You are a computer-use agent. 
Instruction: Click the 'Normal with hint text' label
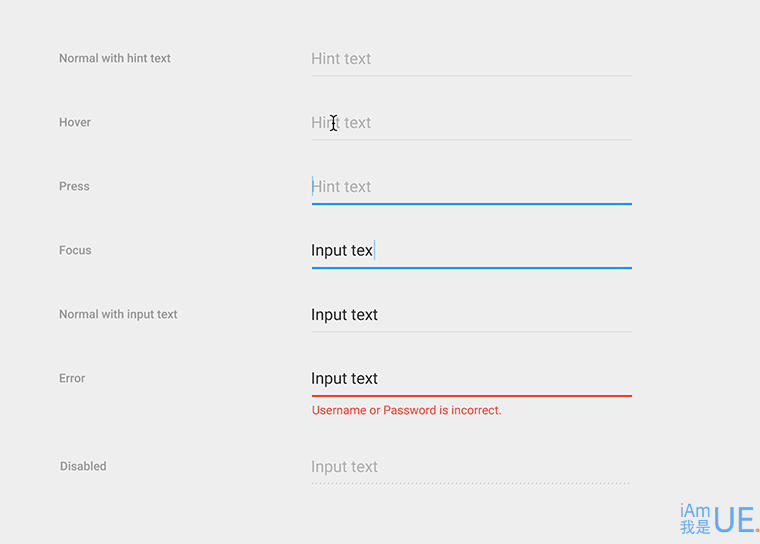[115, 58]
